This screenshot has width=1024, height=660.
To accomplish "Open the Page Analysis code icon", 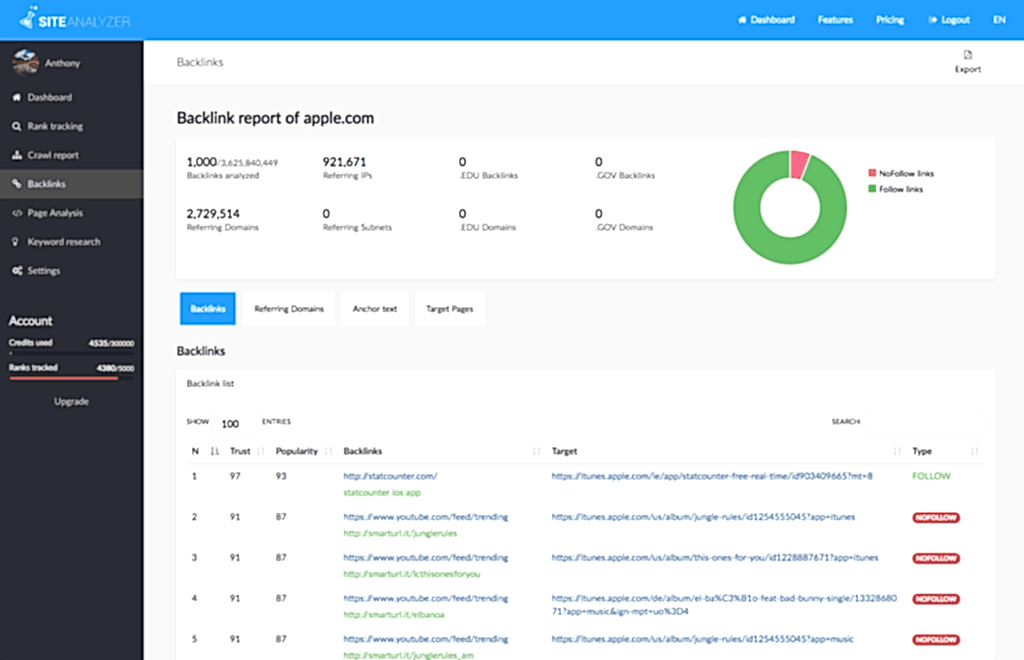I will click(17, 213).
